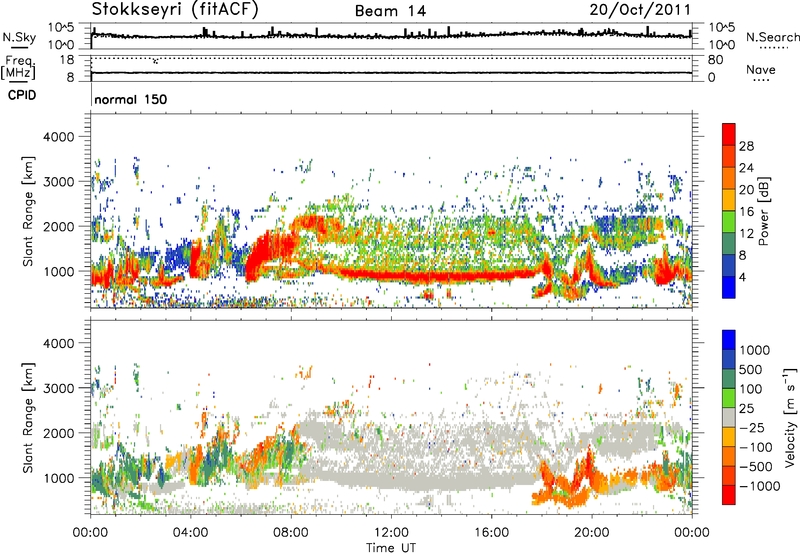Click the '16:00' time tick label
This screenshot has width=800, height=554.
click(x=491, y=533)
